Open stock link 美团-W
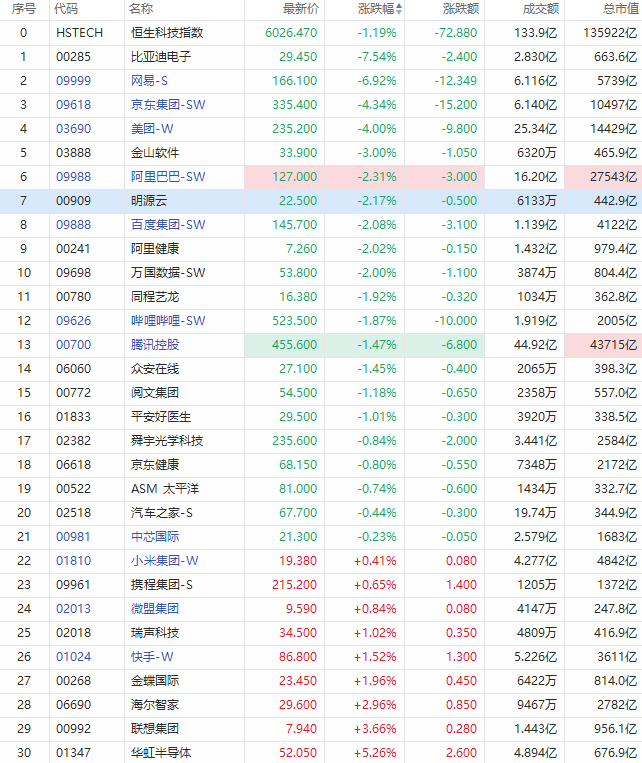The width and height of the screenshot is (642, 763). [152, 129]
